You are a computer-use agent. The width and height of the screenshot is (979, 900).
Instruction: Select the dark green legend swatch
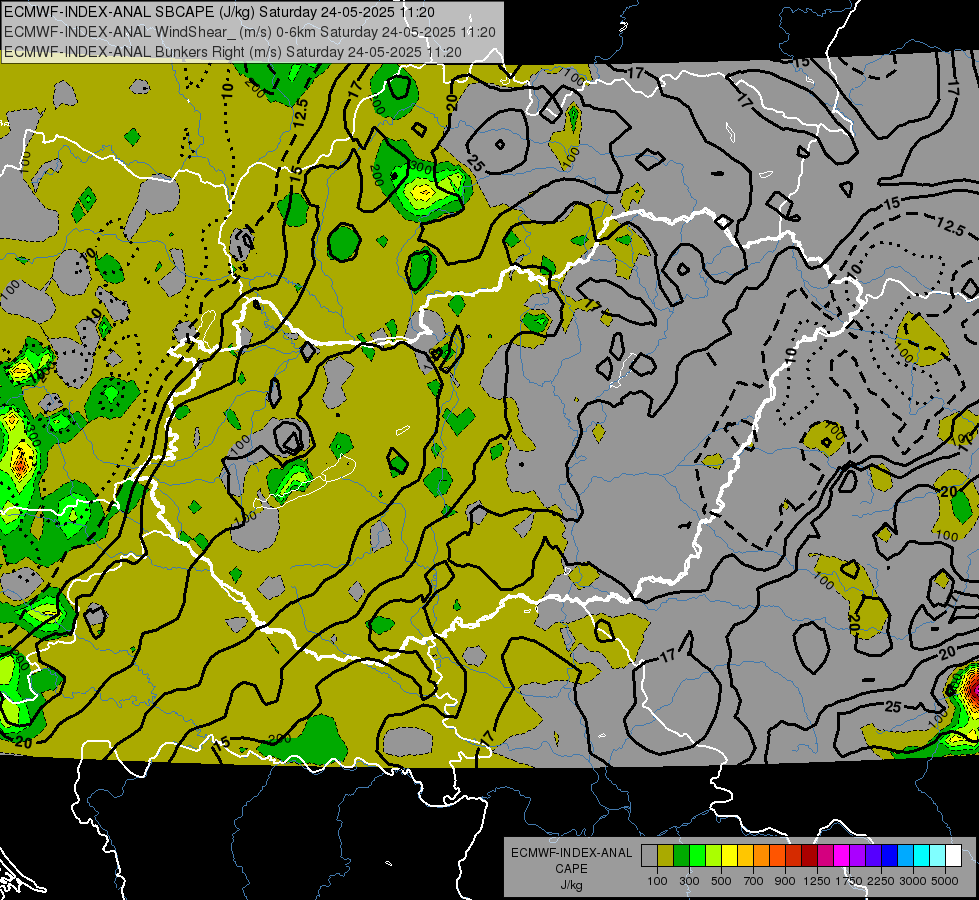click(681, 855)
